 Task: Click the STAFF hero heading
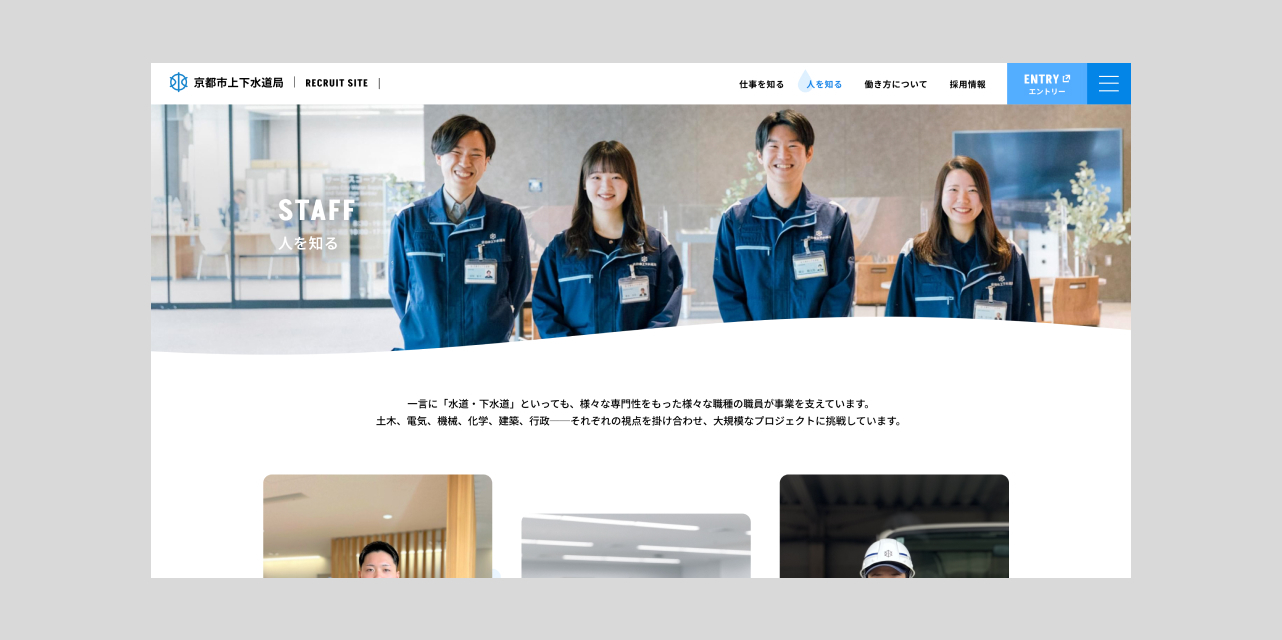click(317, 210)
